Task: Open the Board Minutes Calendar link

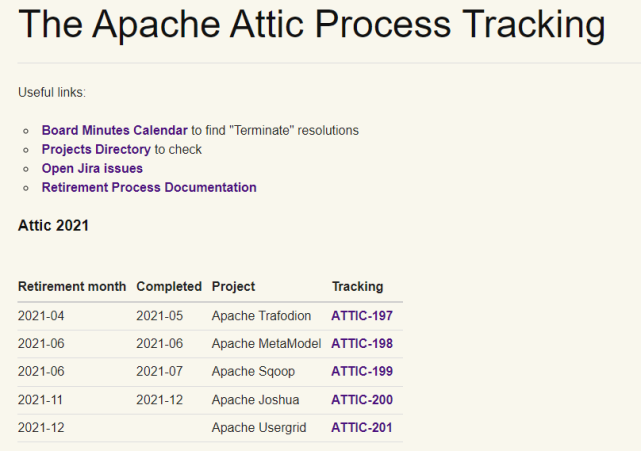Action: 114,131
